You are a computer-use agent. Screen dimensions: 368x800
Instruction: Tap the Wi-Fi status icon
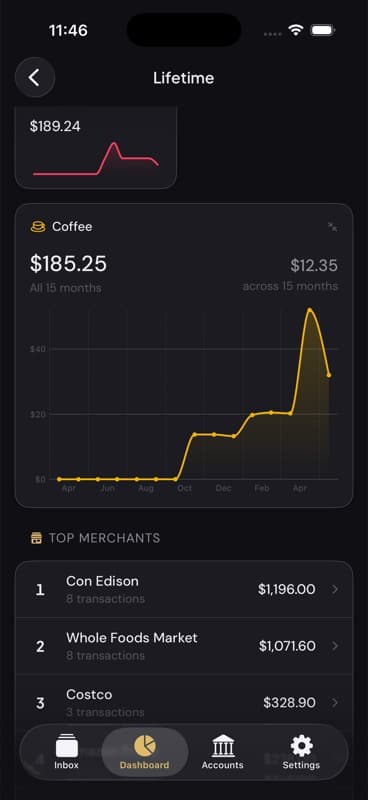click(x=296, y=30)
